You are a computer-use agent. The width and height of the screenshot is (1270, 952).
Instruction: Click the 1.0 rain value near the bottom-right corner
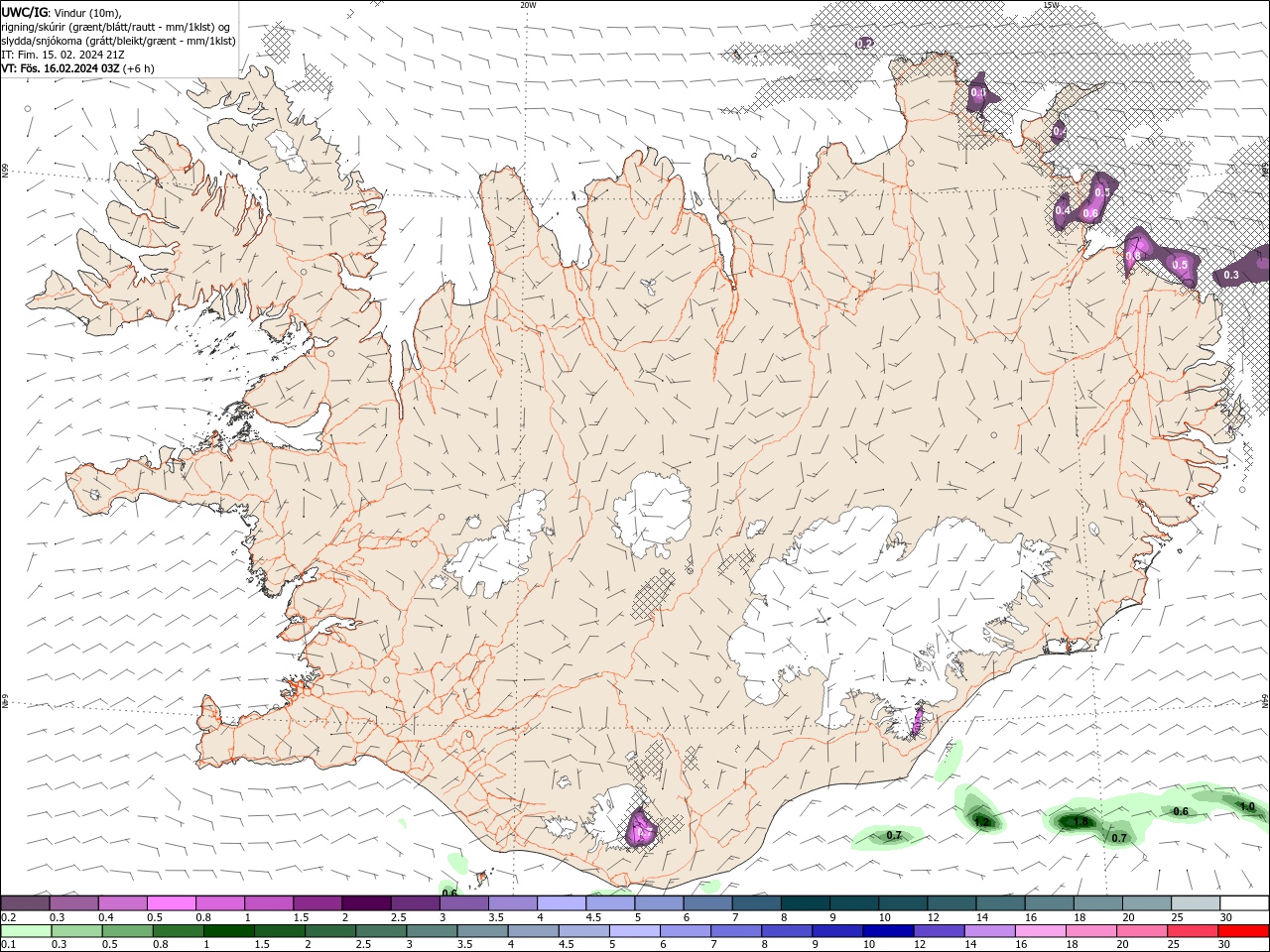pyautogui.click(x=1247, y=807)
